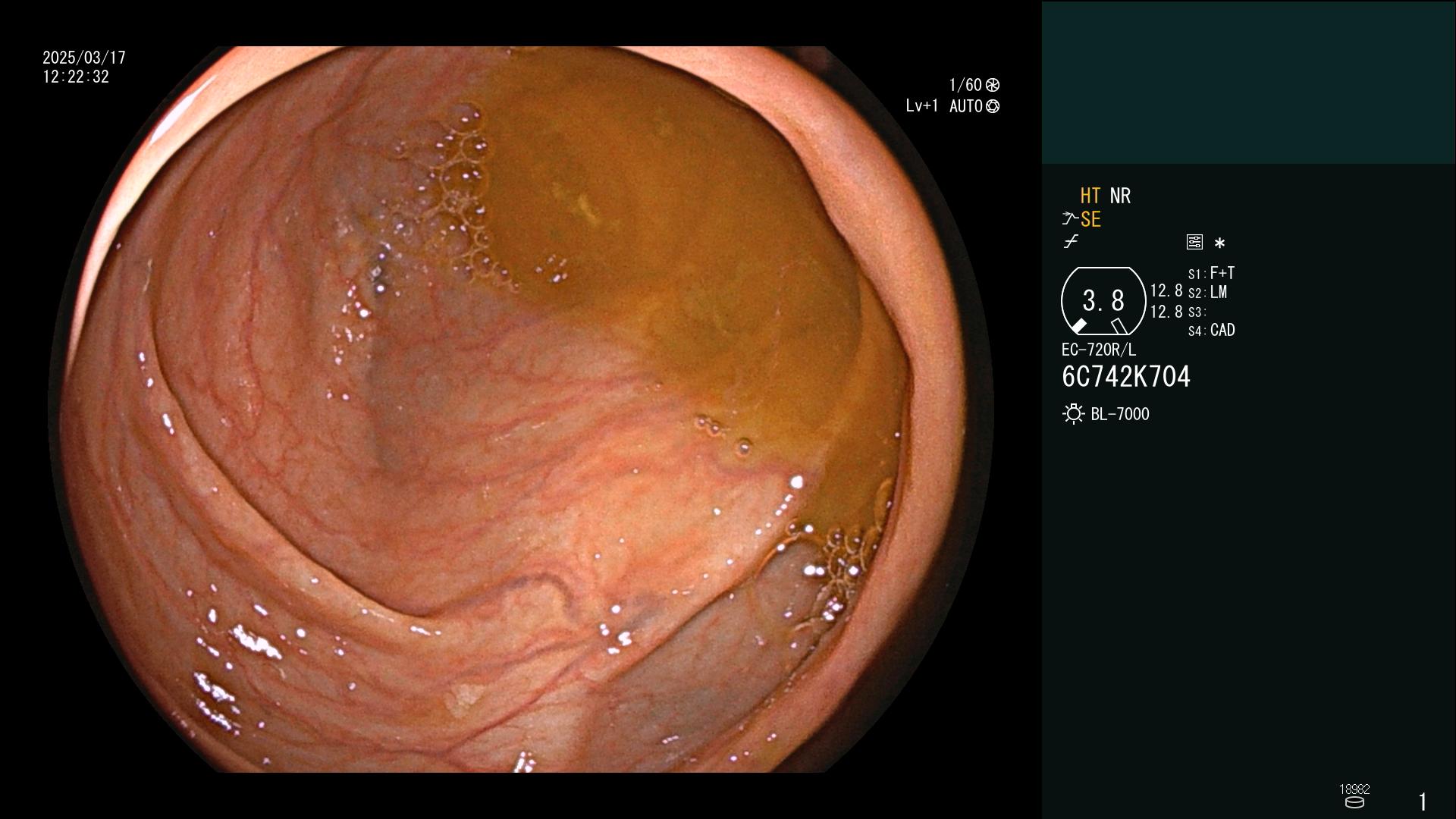
Task: Click the serial number 6C742K704
Action: tap(1126, 377)
